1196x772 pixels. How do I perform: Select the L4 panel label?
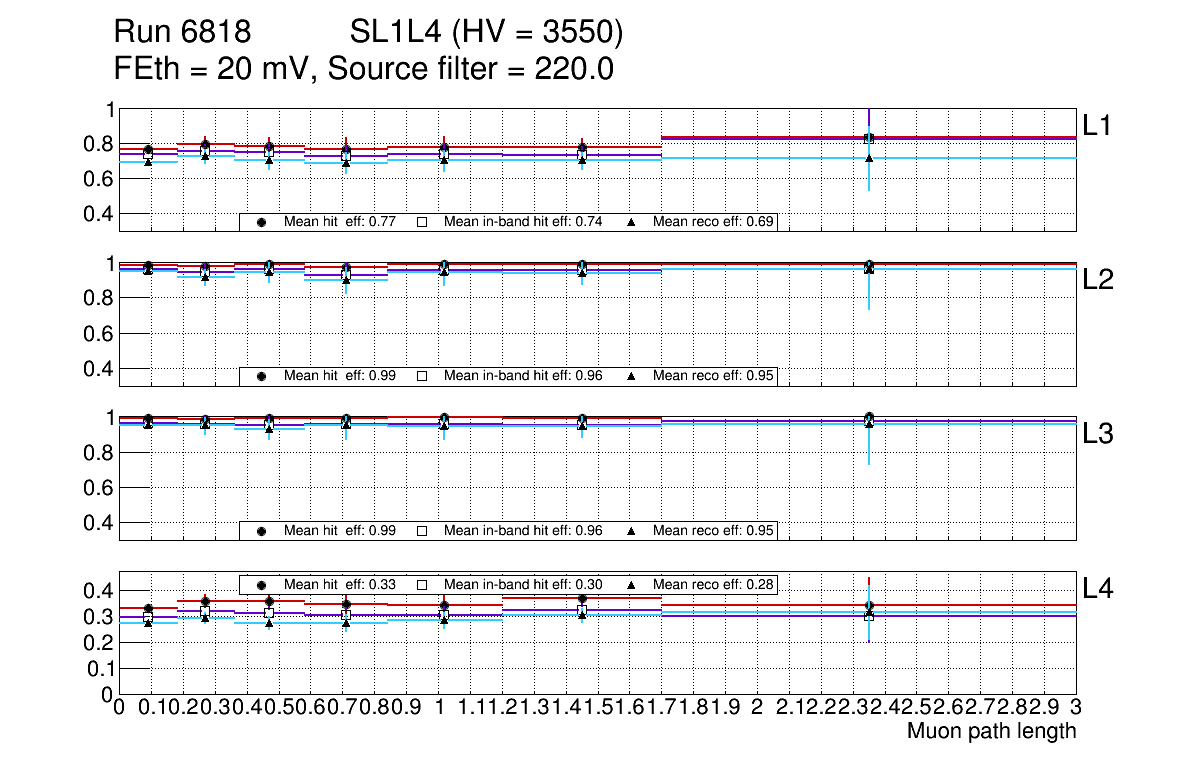(1099, 589)
